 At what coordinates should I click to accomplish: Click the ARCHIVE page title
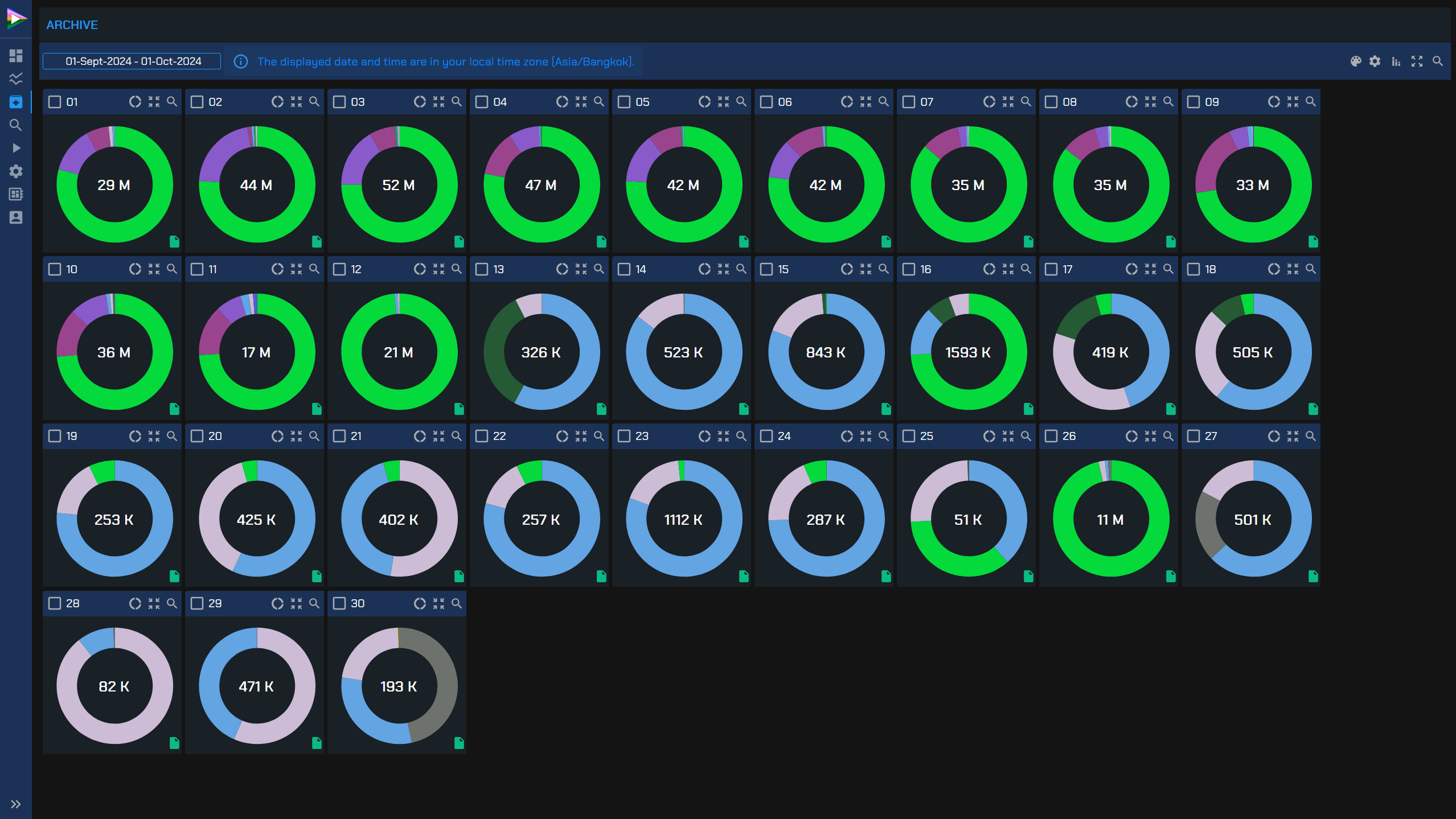coord(72,25)
